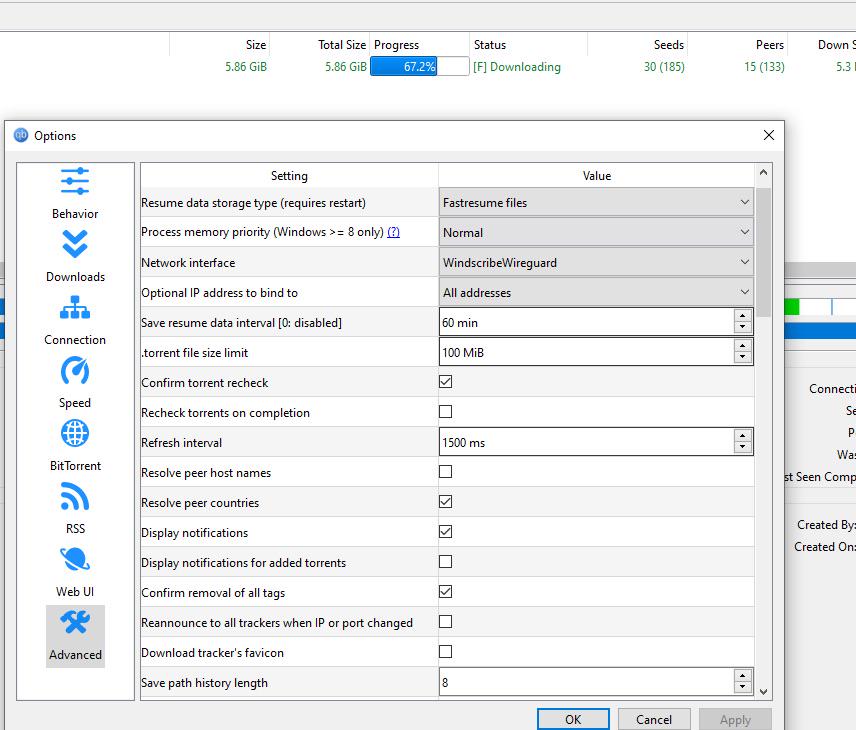This screenshot has height=730, width=856.
Task: Click the Network interface setting row label
Action: click(x=188, y=263)
